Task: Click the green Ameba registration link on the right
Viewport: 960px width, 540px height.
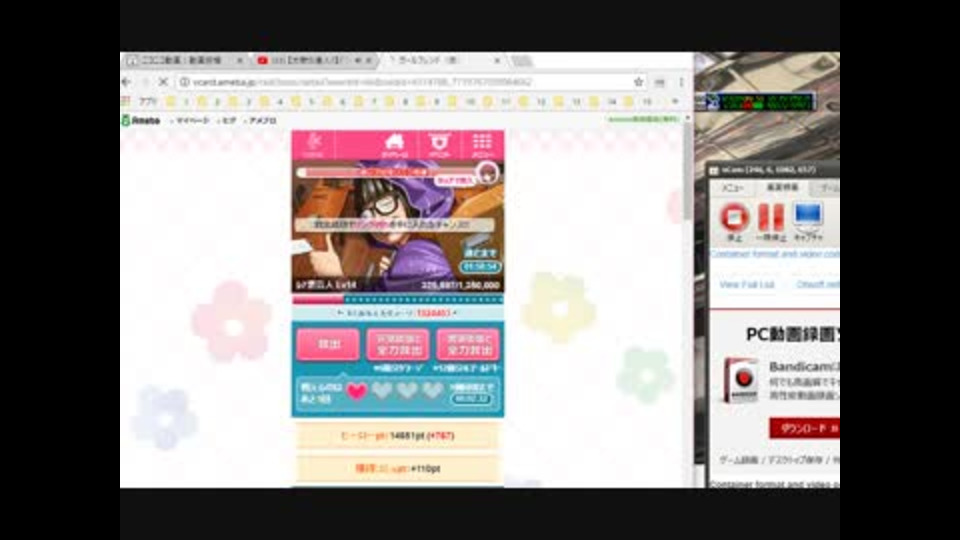Action: [643, 119]
